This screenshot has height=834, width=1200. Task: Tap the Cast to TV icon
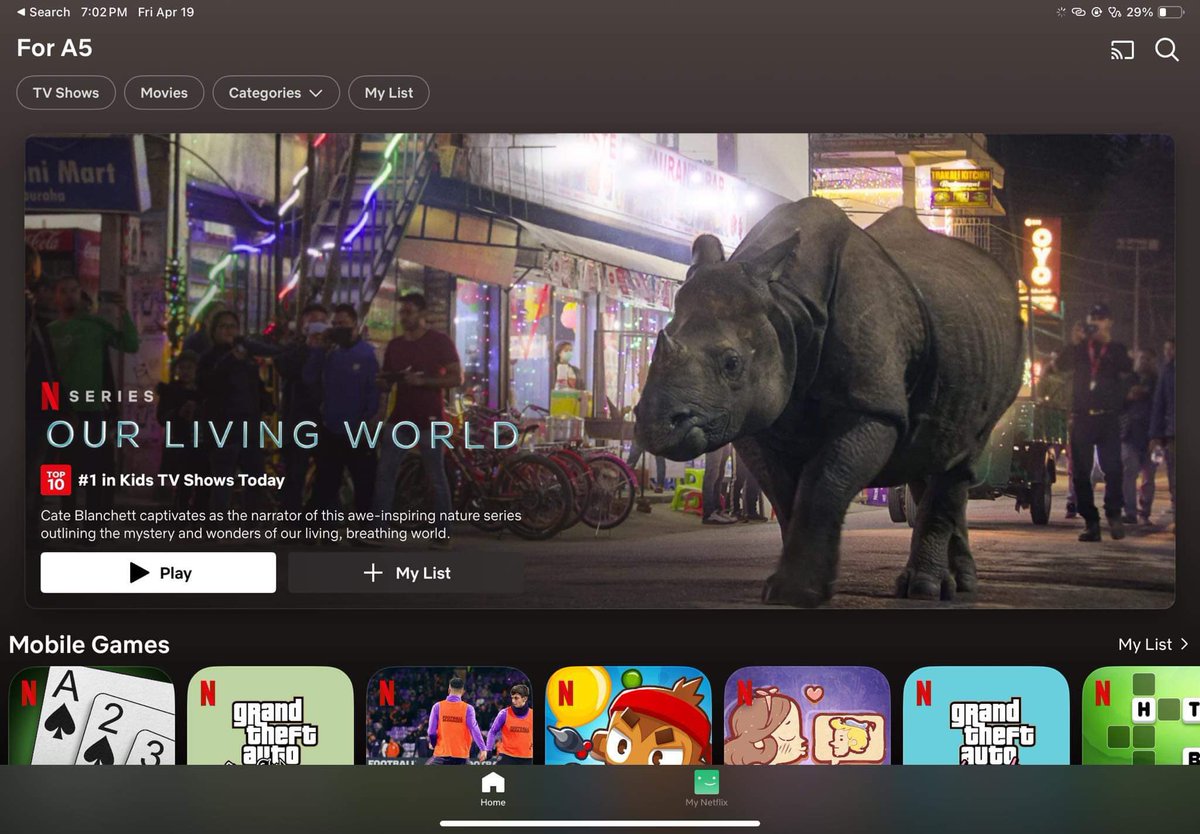point(1122,50)
